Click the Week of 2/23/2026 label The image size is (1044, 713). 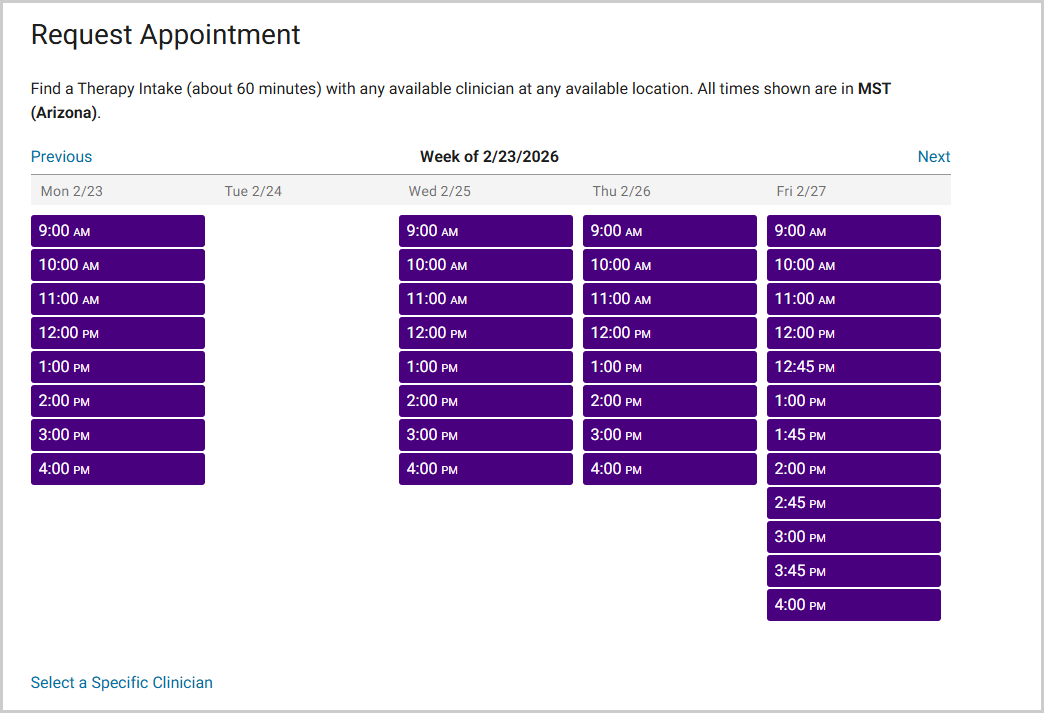click(x=489, y=156)
